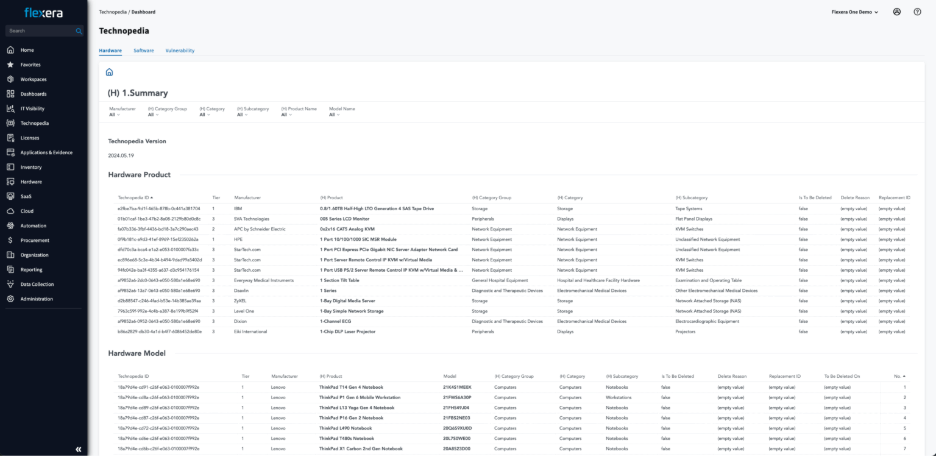Open Hardware sidebar icon

(10, 181)
